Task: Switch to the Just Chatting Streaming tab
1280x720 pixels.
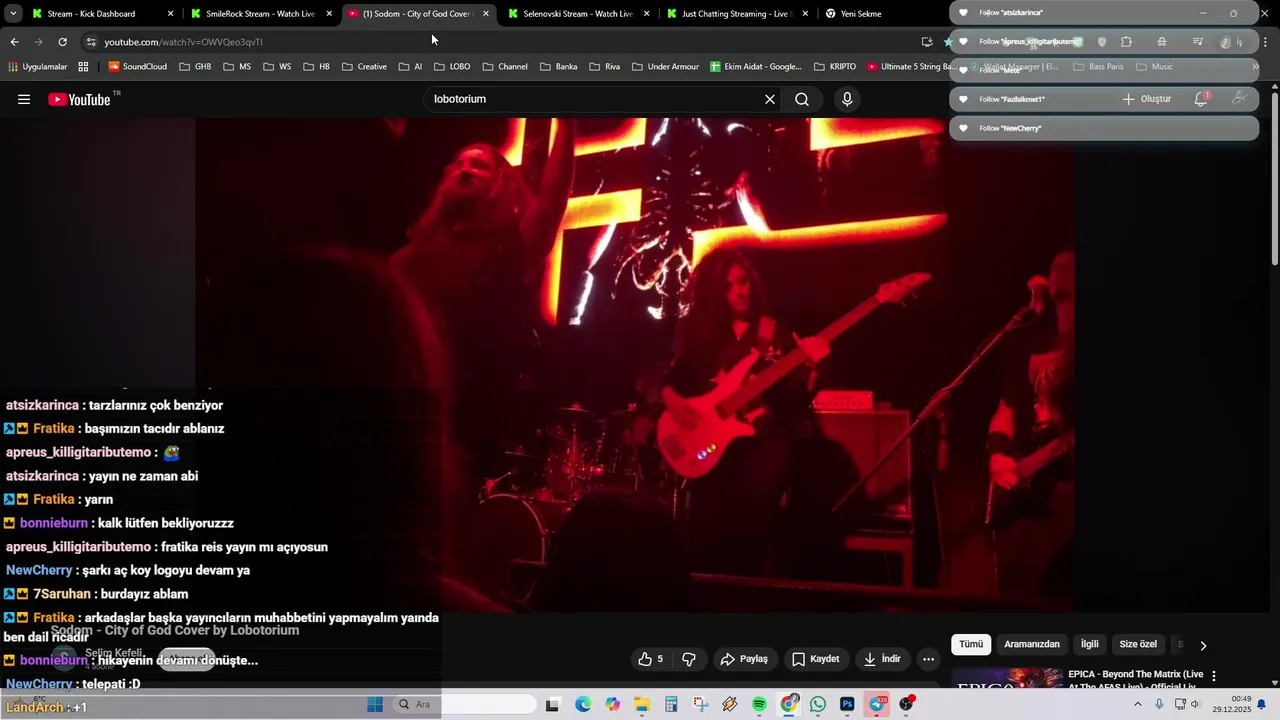Action: click(x=736, y=14)
